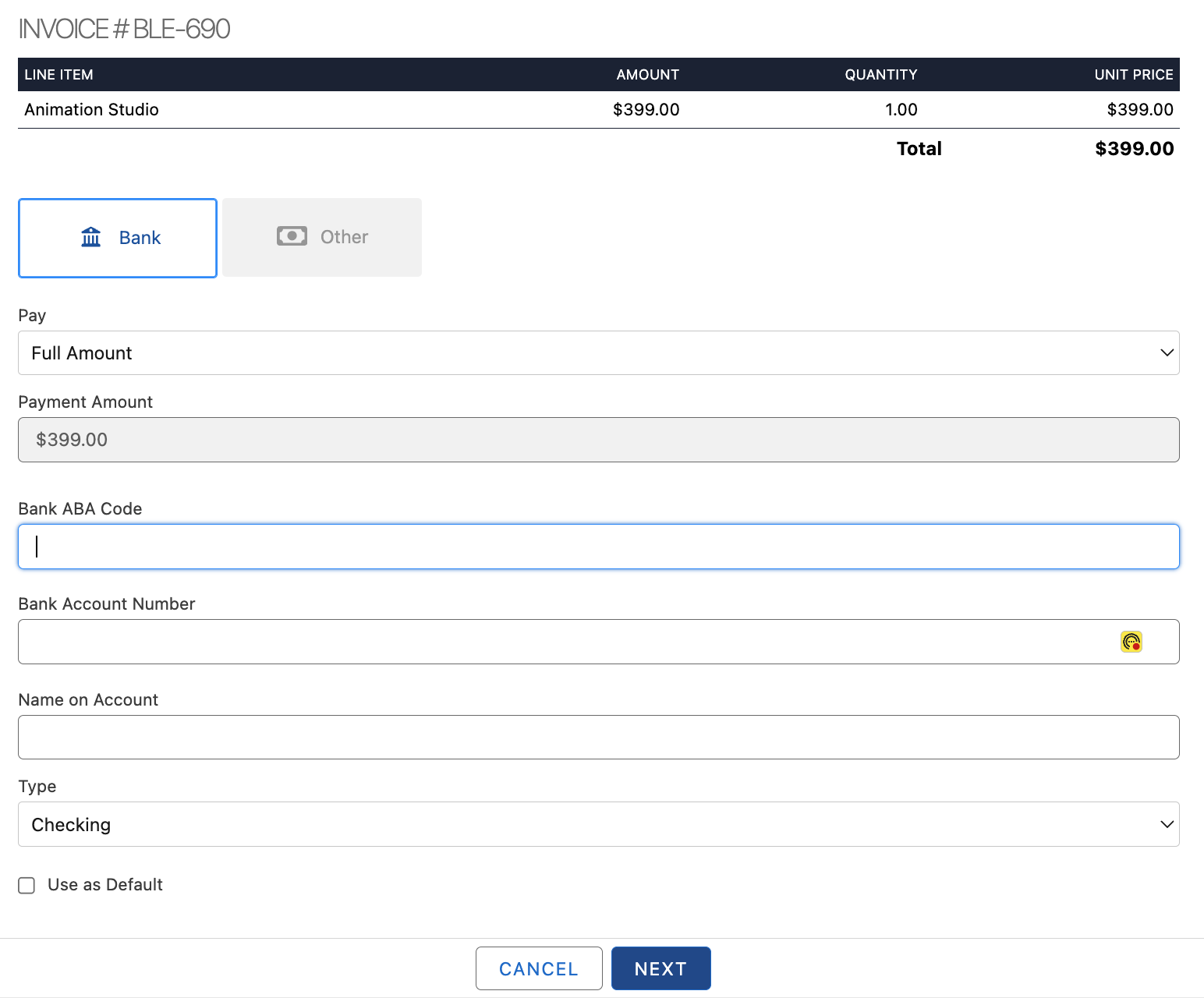The height and width of the screenshot is (998, 1204).
Task: Click the Name on Account text box
Action: [597, 738]
